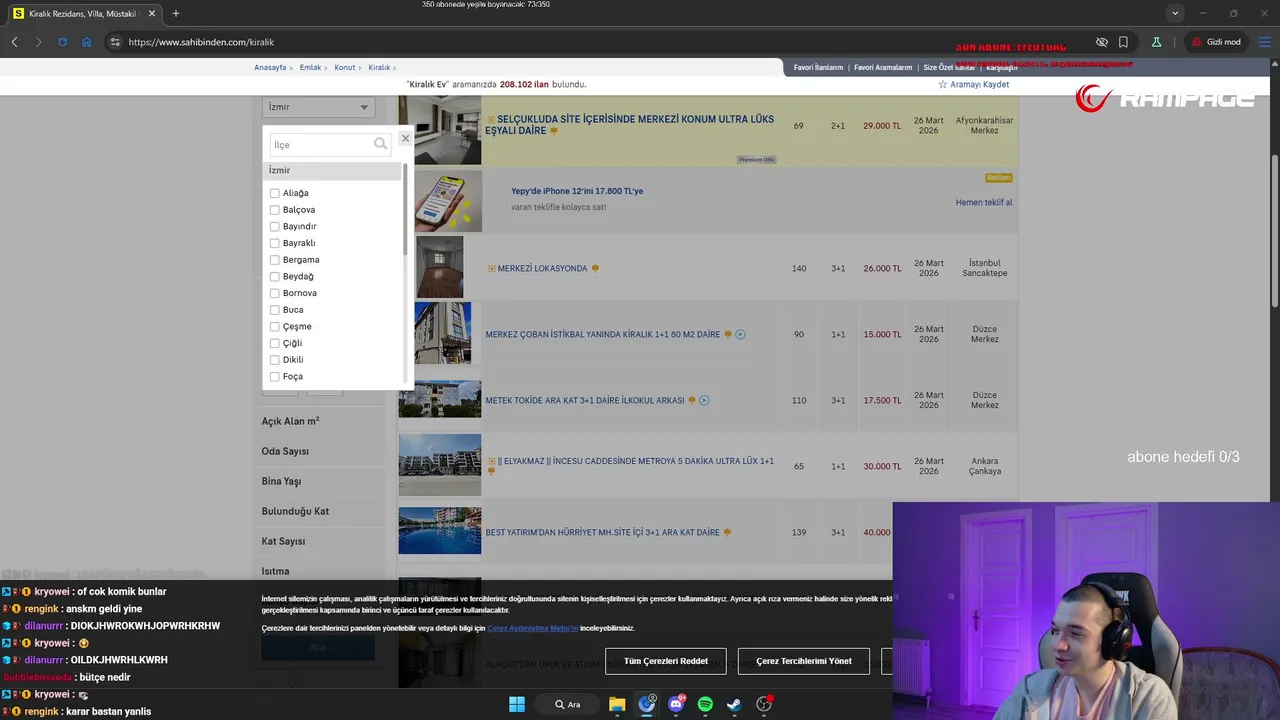Image resolution: width=1280 pixels, height=720 pixels.
Task: Play video icon on MERKEZ ÇOBAN İSTİKBAL listing
Action: click(740, 334)
